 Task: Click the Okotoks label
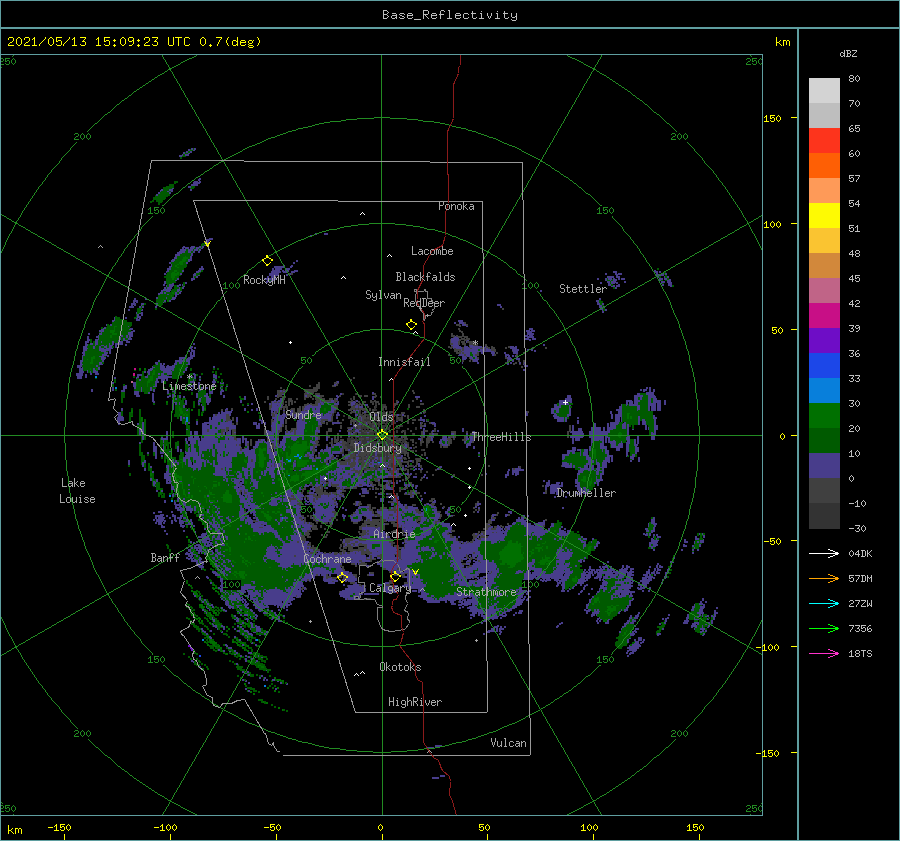tap(400, 667)
